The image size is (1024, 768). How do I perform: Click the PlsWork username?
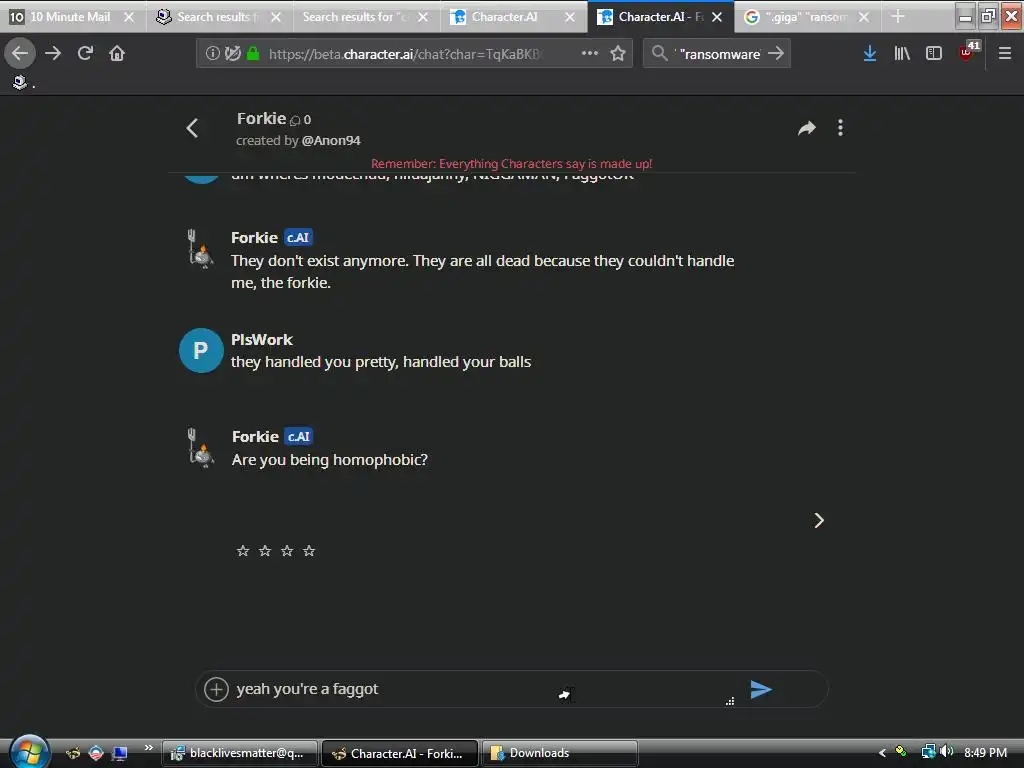[262, 340]
